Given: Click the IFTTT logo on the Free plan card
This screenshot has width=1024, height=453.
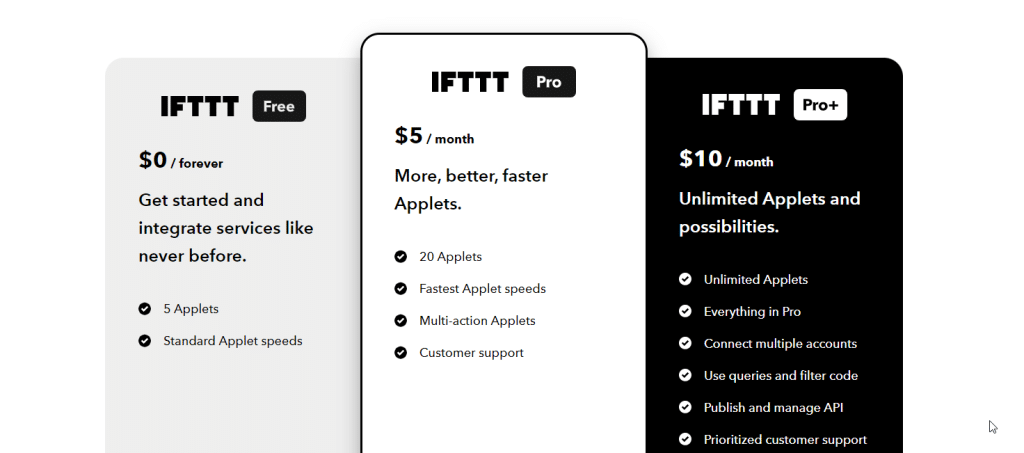Looking at the screenshot, I should click(x=199, y=106).
